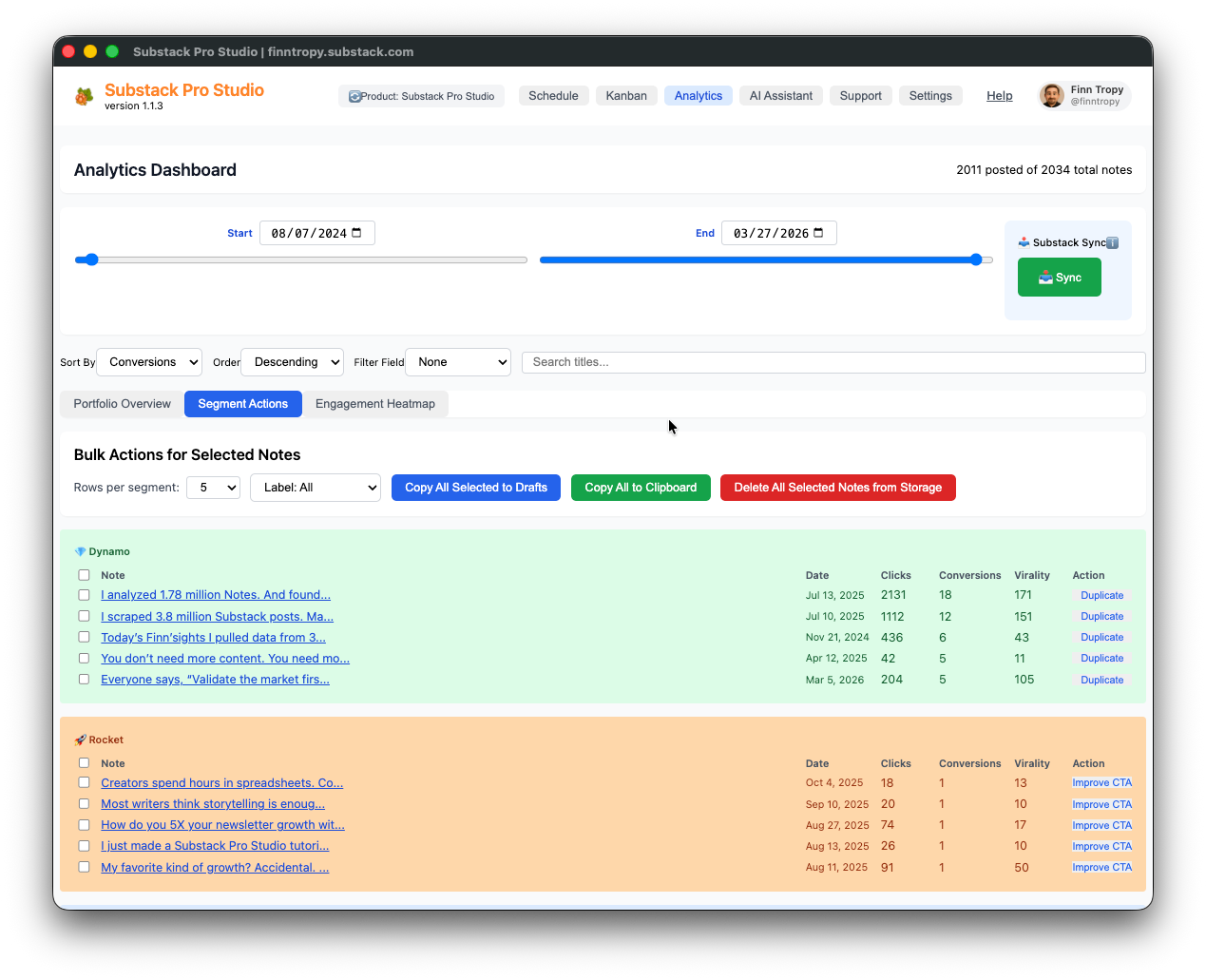Click the Start date input field
Image resolution: width=1206 pixels, height=980 pixels.
[x=317, y=233]
